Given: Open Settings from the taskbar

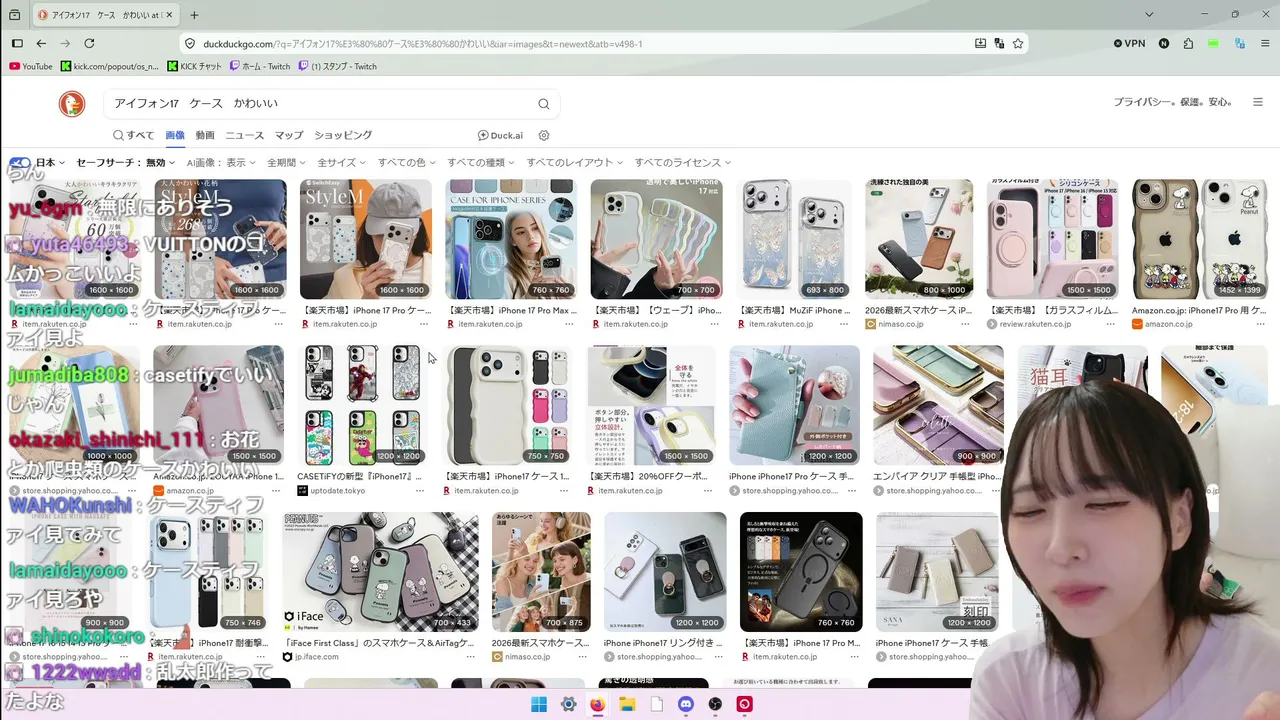Looking at the screenshot, I should tap(568, 704).
